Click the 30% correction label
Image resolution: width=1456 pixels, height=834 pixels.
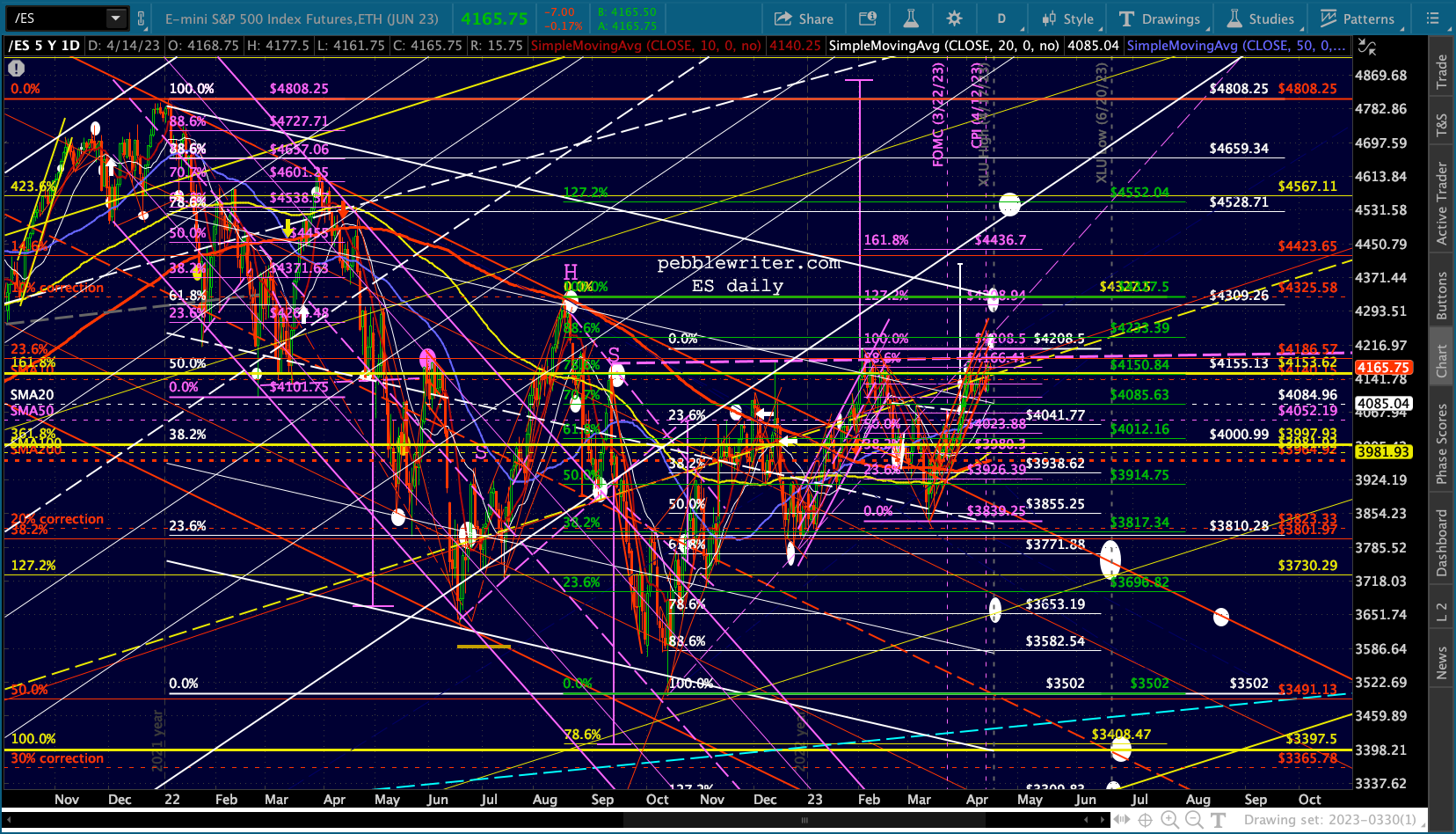[x=57, y=758]
